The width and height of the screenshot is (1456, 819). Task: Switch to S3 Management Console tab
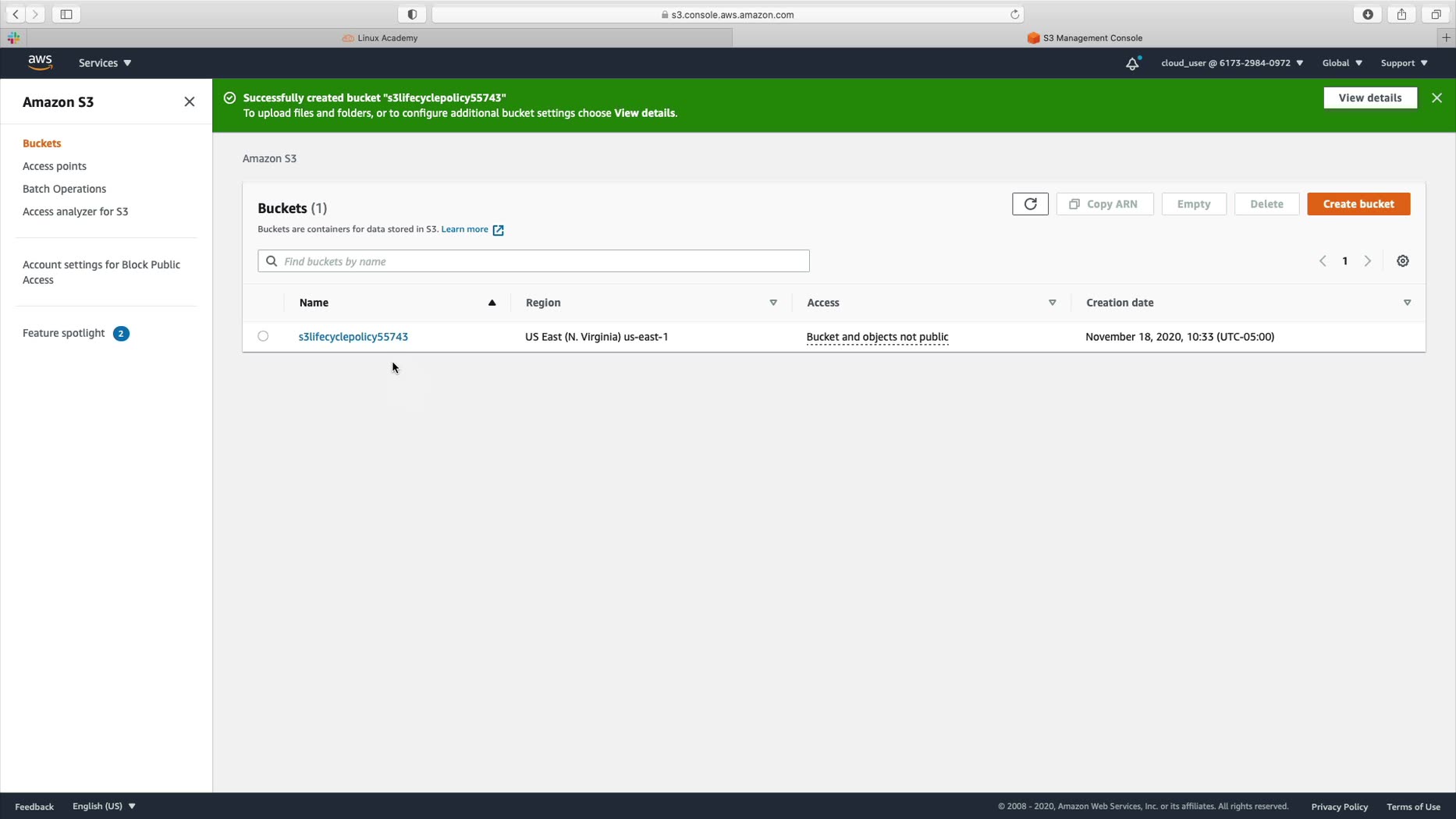point(1085,37)
